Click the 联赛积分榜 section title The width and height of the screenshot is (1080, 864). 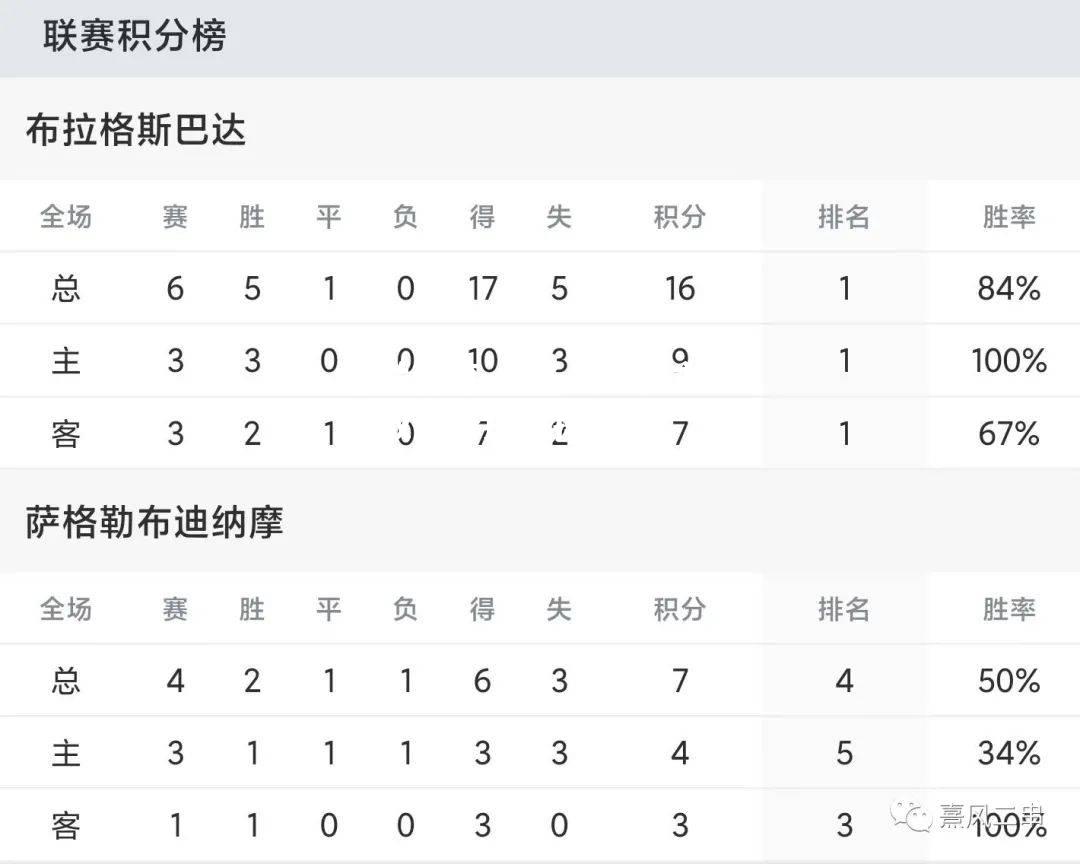click(134, 36)
